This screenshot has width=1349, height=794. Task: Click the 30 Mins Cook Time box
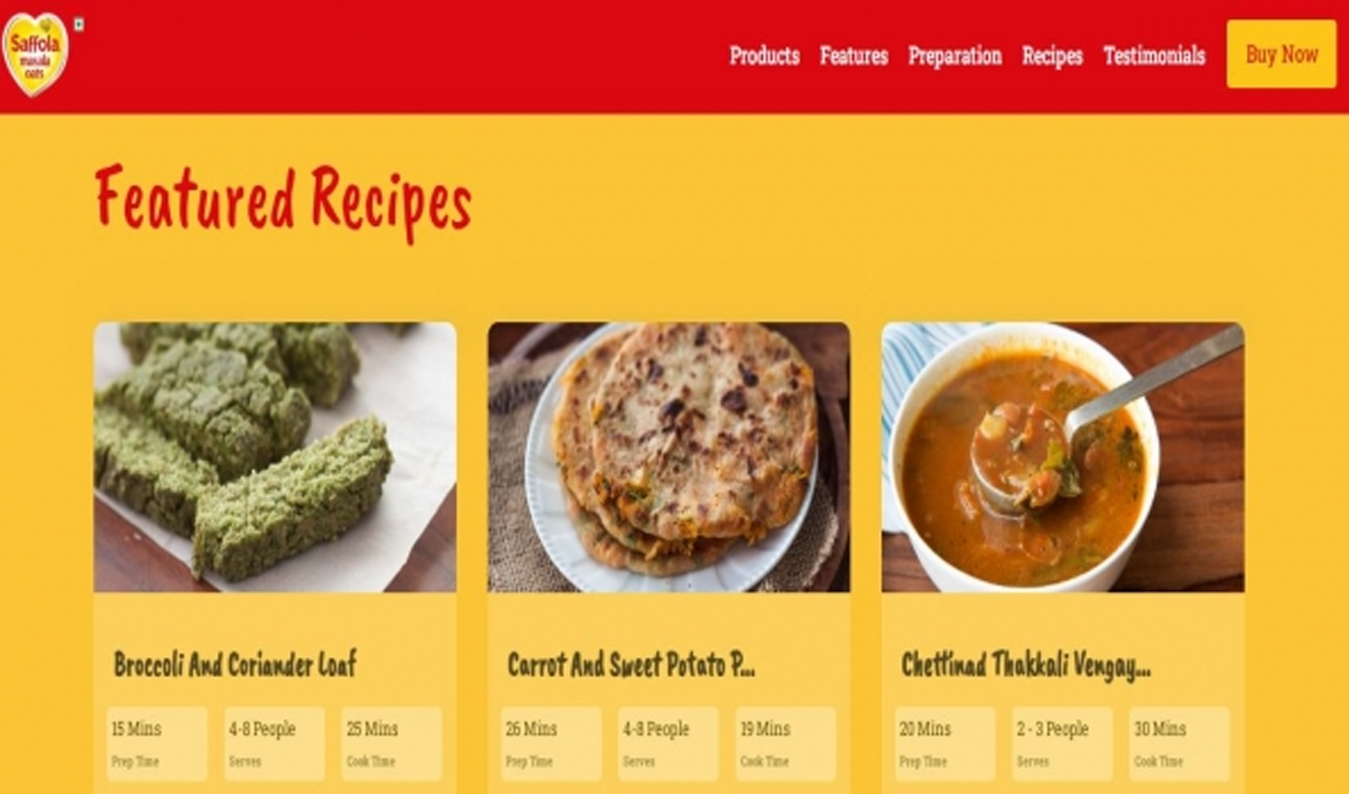pyautogui.click(x=1180, y=744)
